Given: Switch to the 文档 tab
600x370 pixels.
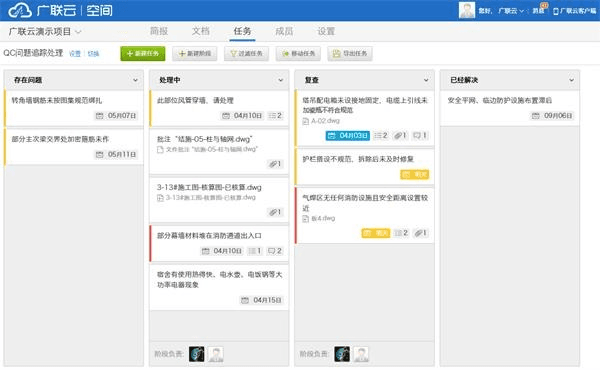Looking at the screenshot, I should point(201,31).
